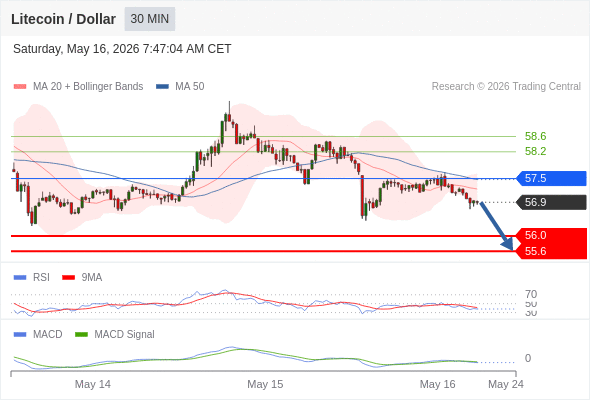This screenshot has width=590, height=400.
Task: Click the MA 20 + Bollinger Bands legend label
Action: click(88, 87)
